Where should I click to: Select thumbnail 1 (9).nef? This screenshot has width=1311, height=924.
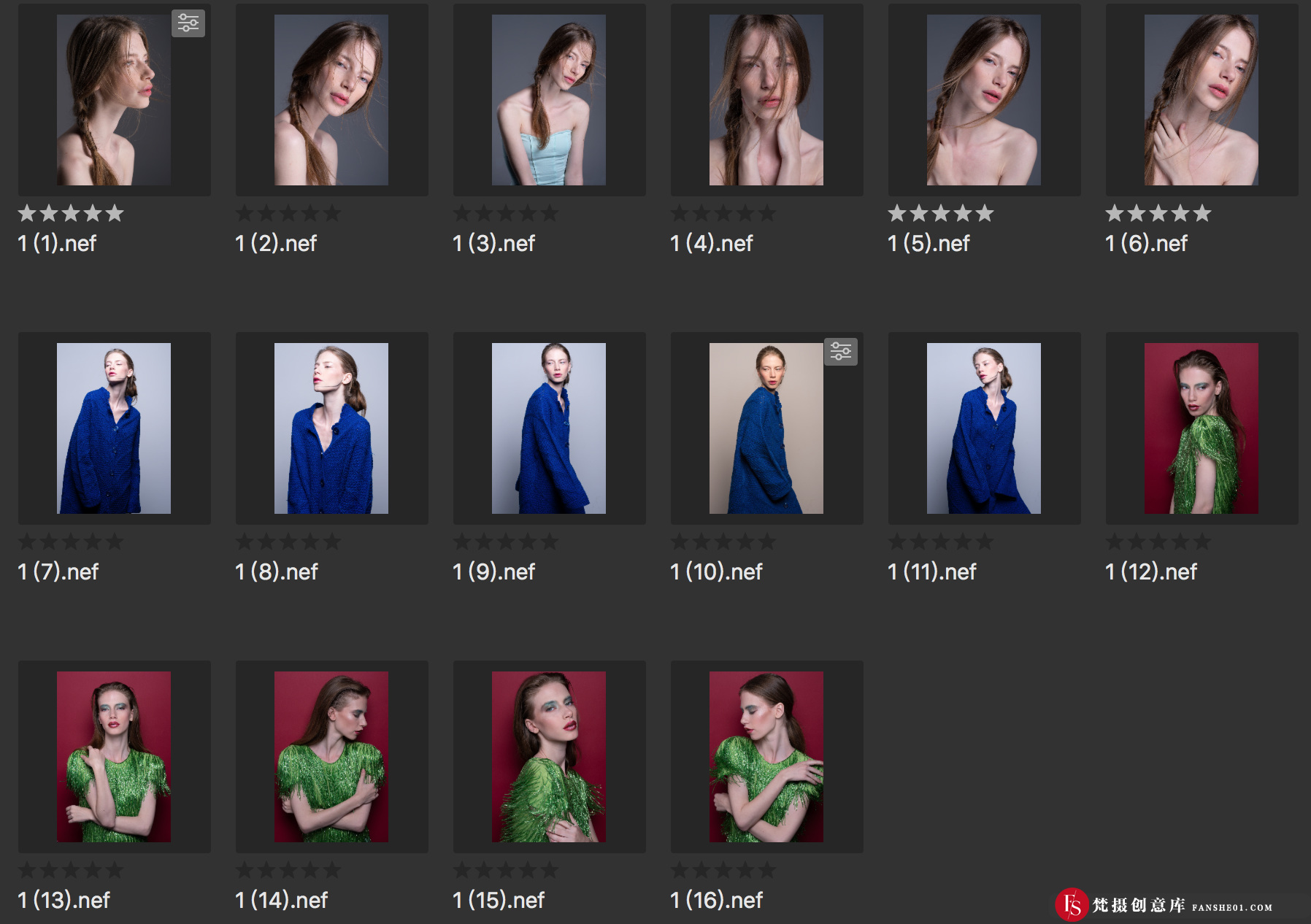(x=549, y=428)
